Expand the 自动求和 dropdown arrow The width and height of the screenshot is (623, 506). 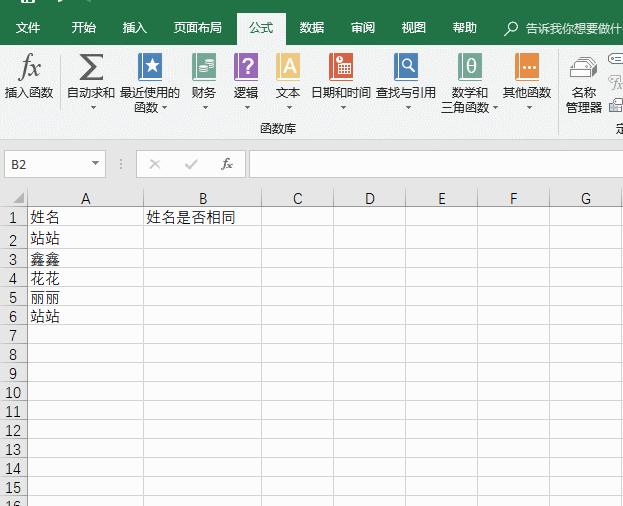(x=93, y=108)
